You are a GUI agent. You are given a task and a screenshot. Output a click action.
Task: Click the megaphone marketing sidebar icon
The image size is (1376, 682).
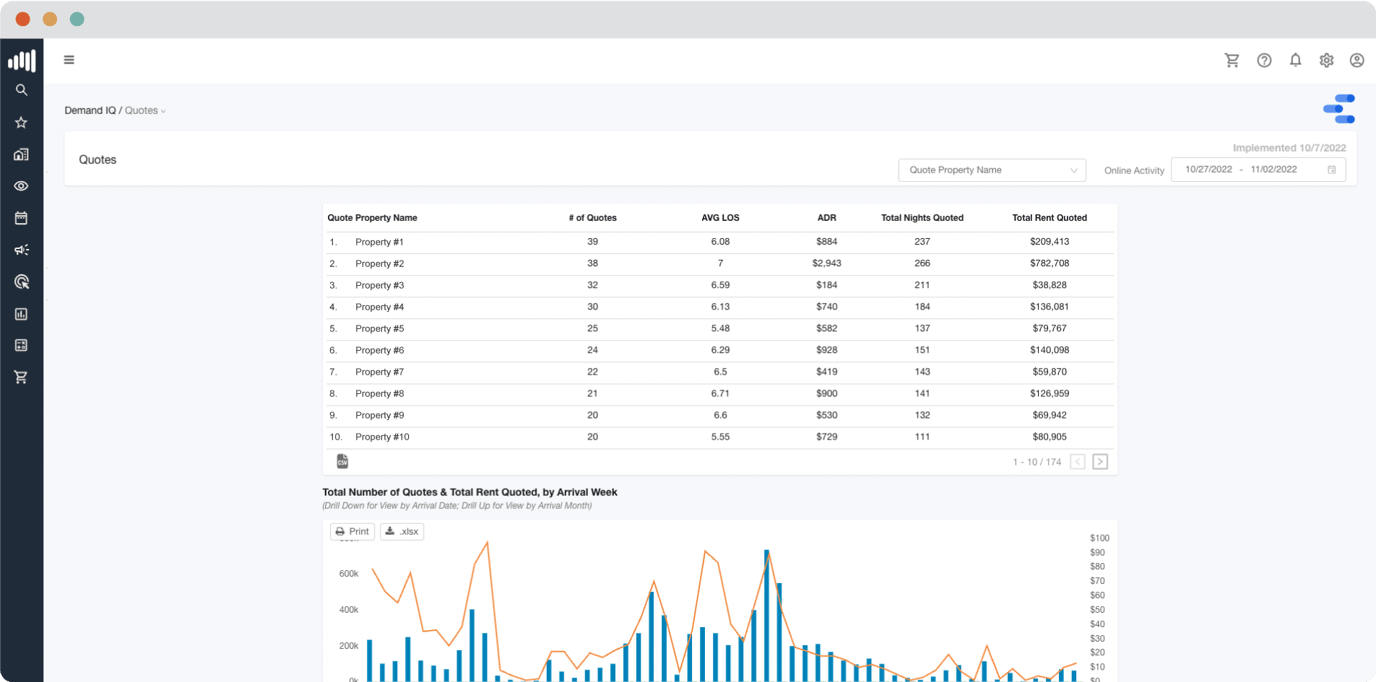[21, 250]
